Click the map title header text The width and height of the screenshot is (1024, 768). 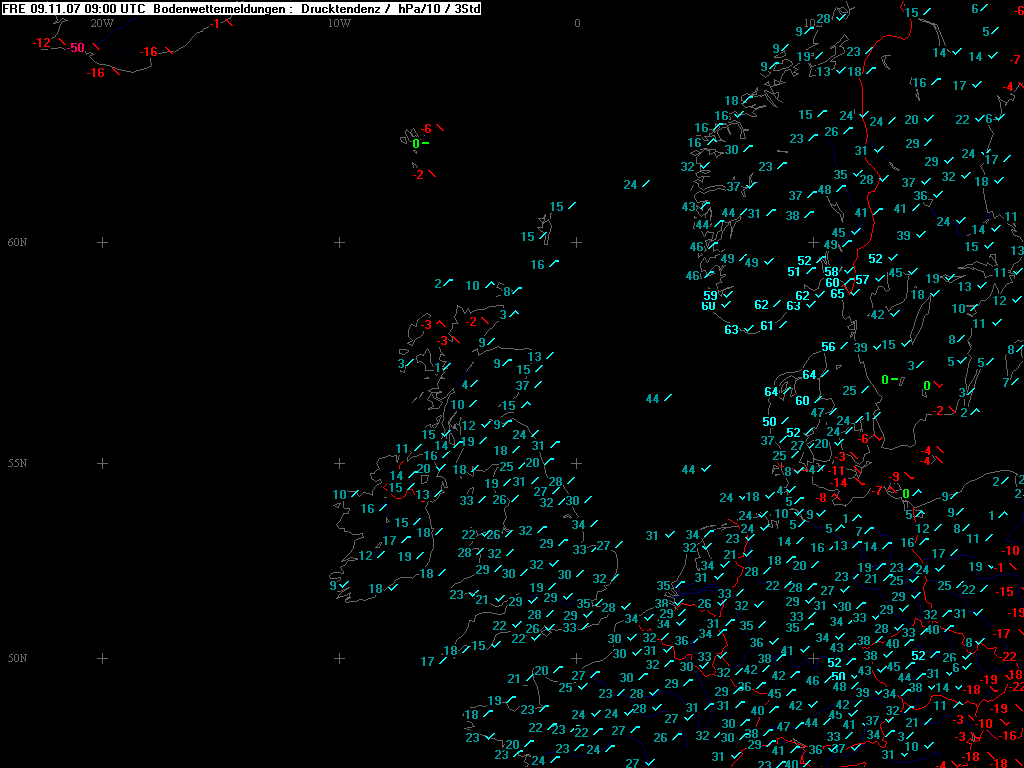click(x=240, y=8)
